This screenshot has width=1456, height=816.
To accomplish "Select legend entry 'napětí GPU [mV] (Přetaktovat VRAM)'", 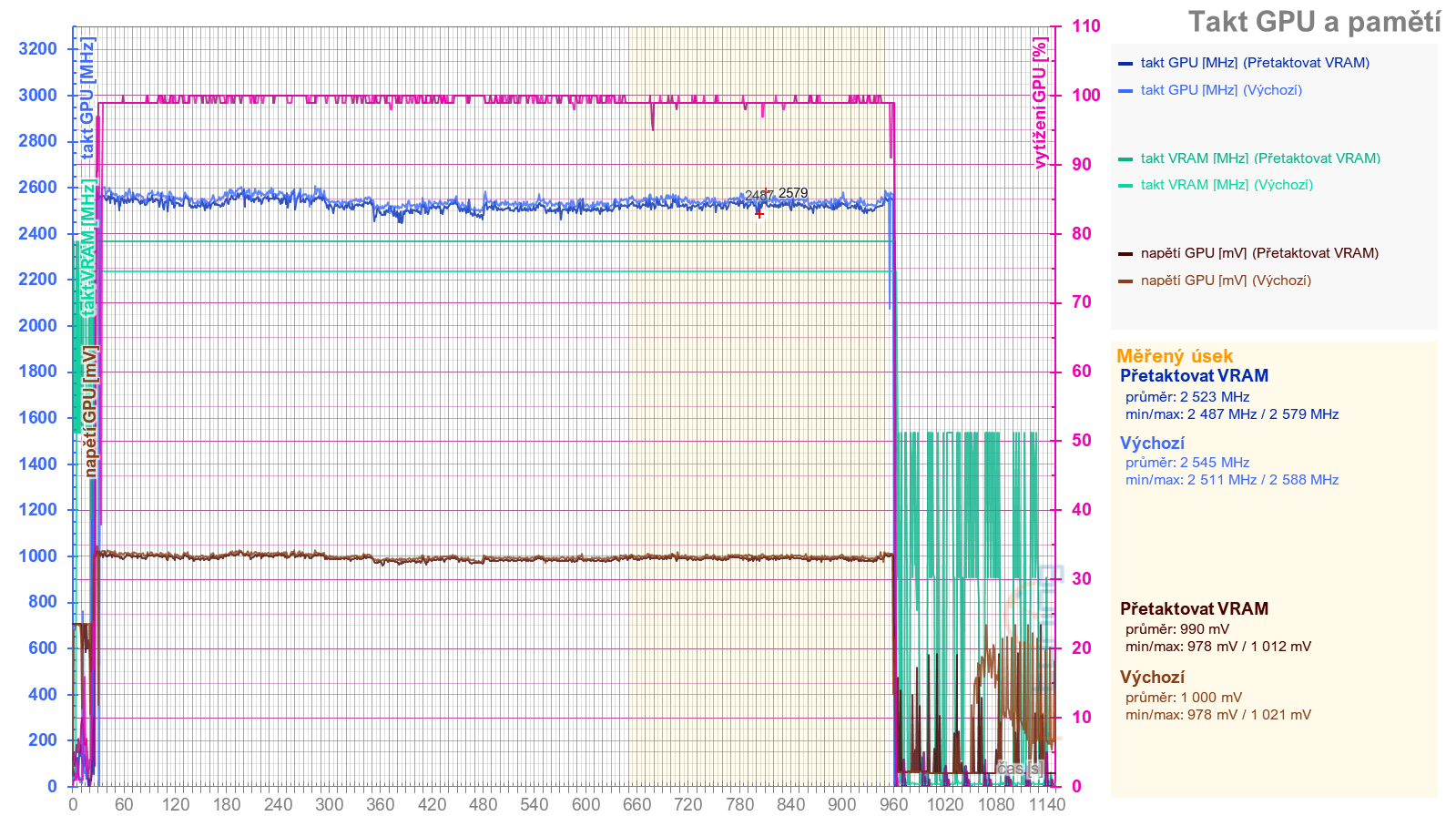I will pos(1259,253).
